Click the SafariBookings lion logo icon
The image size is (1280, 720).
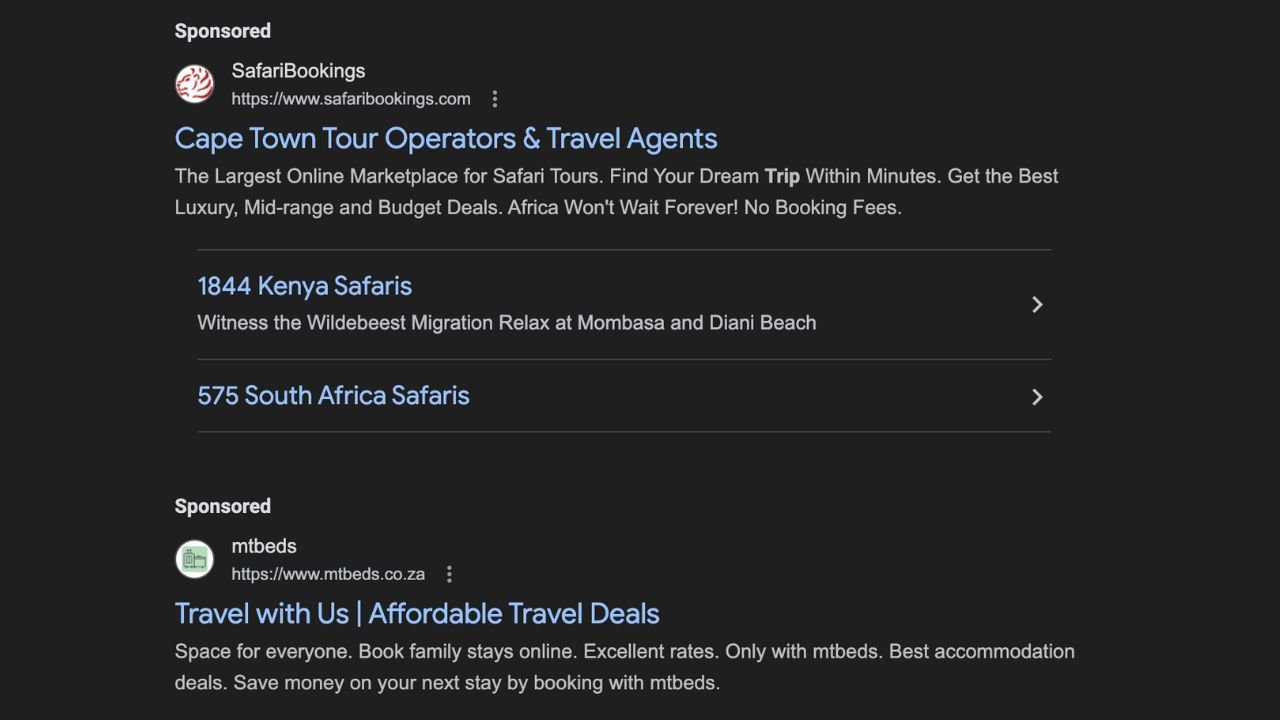[x=195, y=84]
